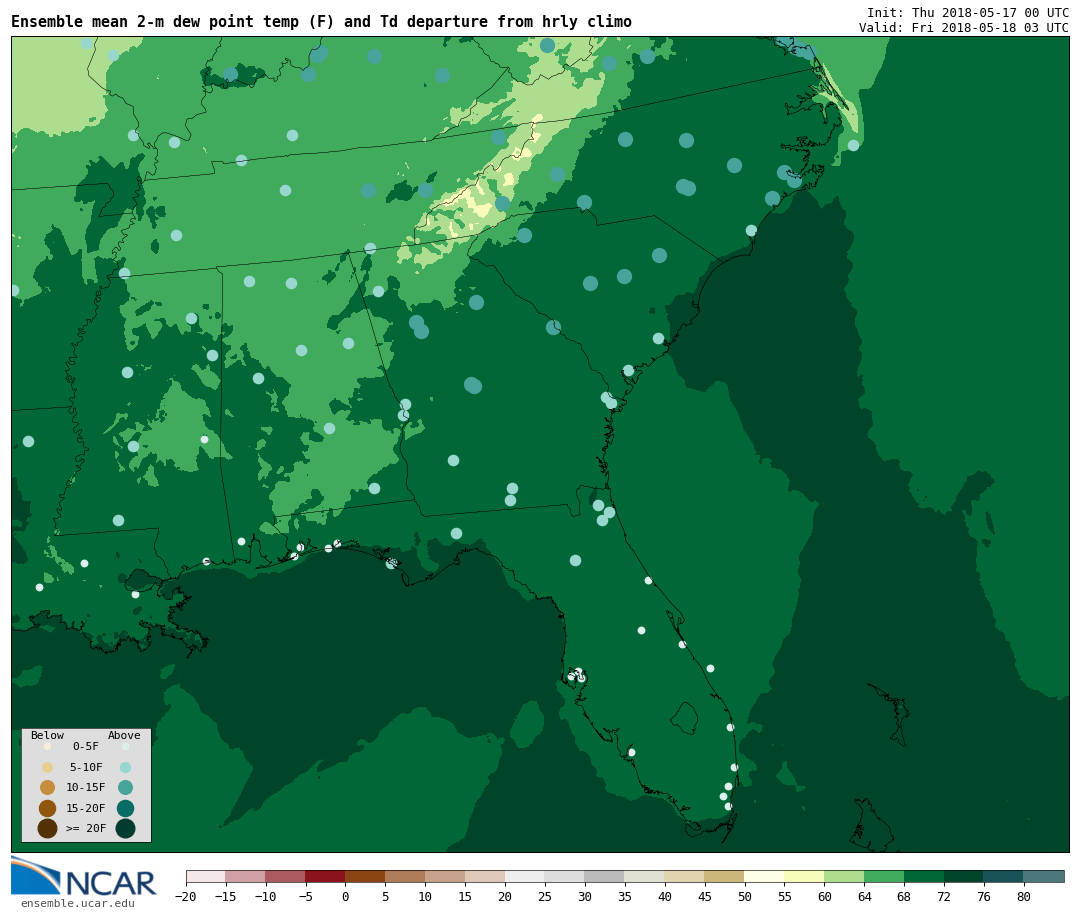Image resolution: width=1080 pixels, height=915 pixels.
Task: Pick the light green swatch between 60 and 64
Action: 845,876
